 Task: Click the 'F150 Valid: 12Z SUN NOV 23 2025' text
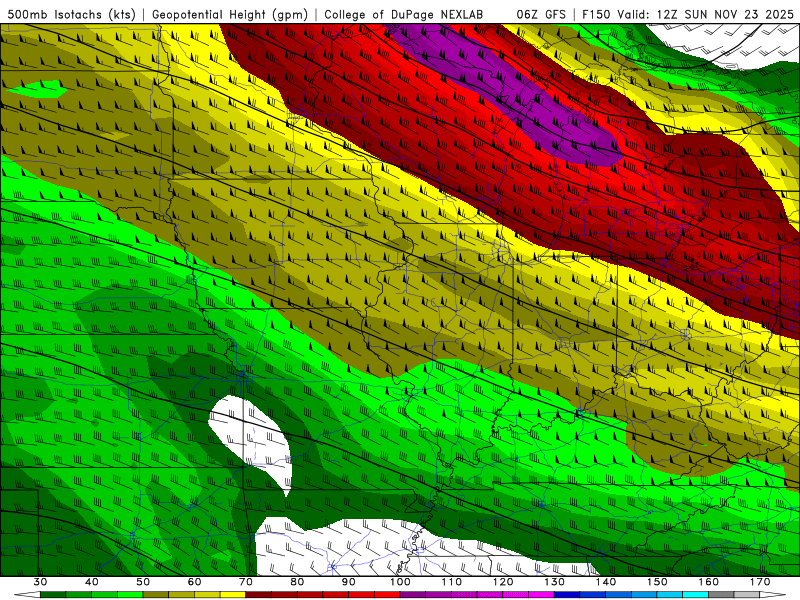pos(687,15)
